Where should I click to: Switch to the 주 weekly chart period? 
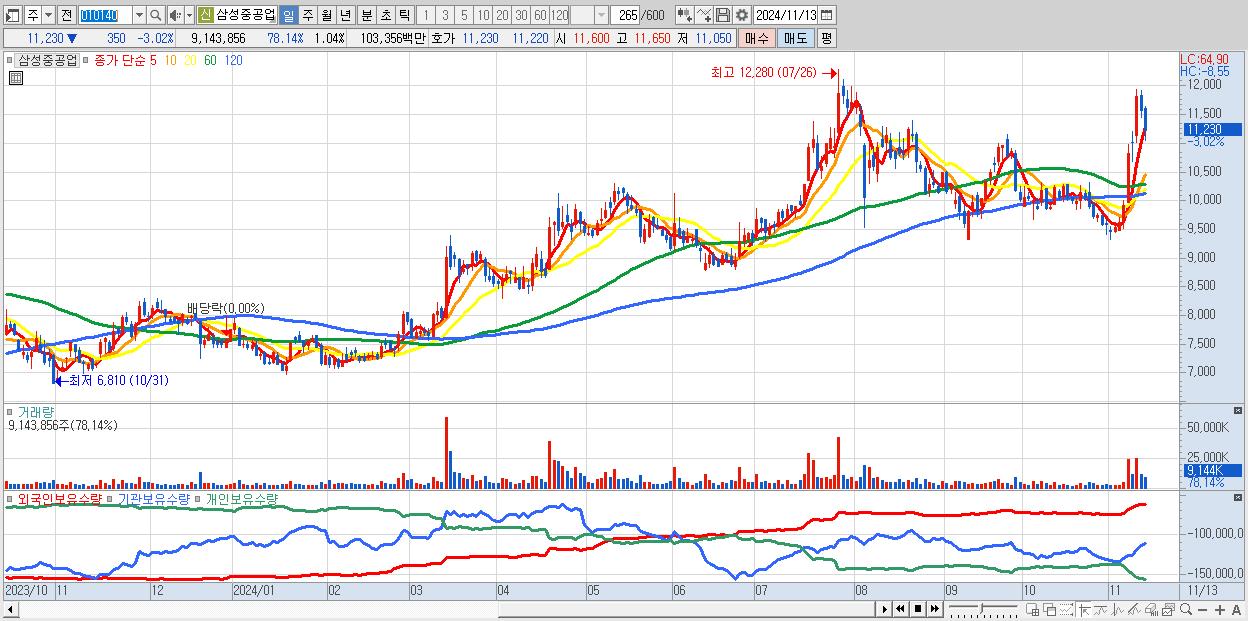307,15
